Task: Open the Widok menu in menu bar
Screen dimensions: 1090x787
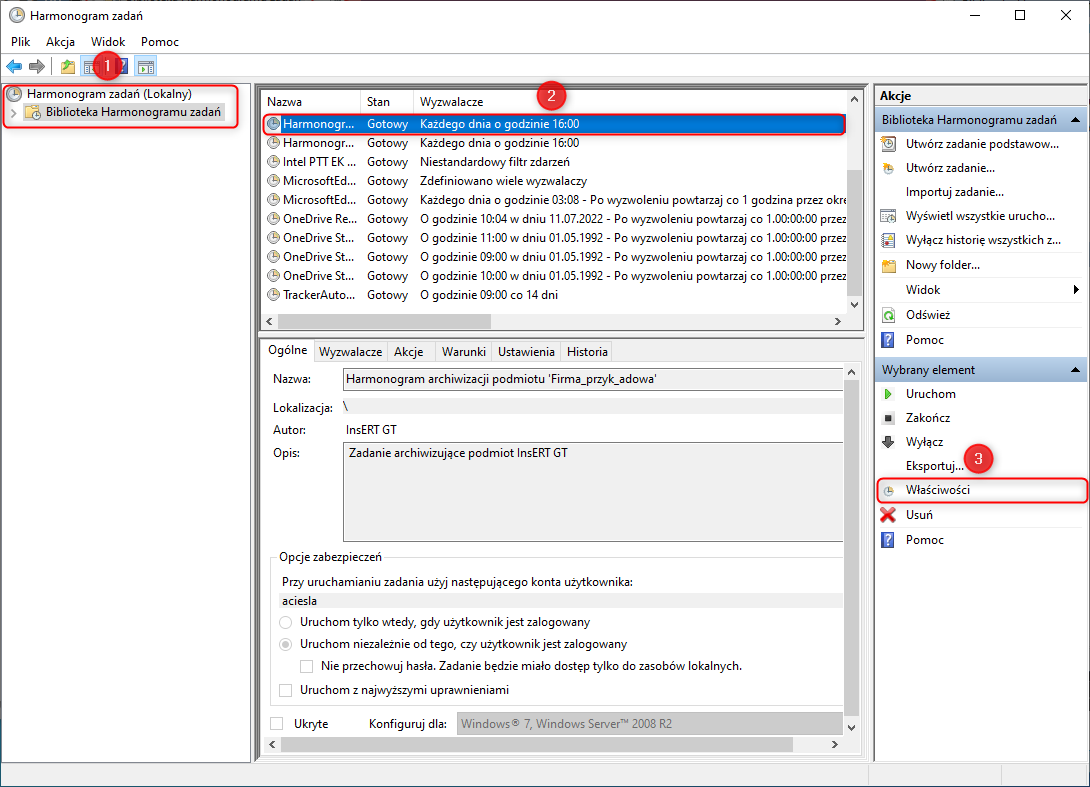Action: (x=108, y=42)
